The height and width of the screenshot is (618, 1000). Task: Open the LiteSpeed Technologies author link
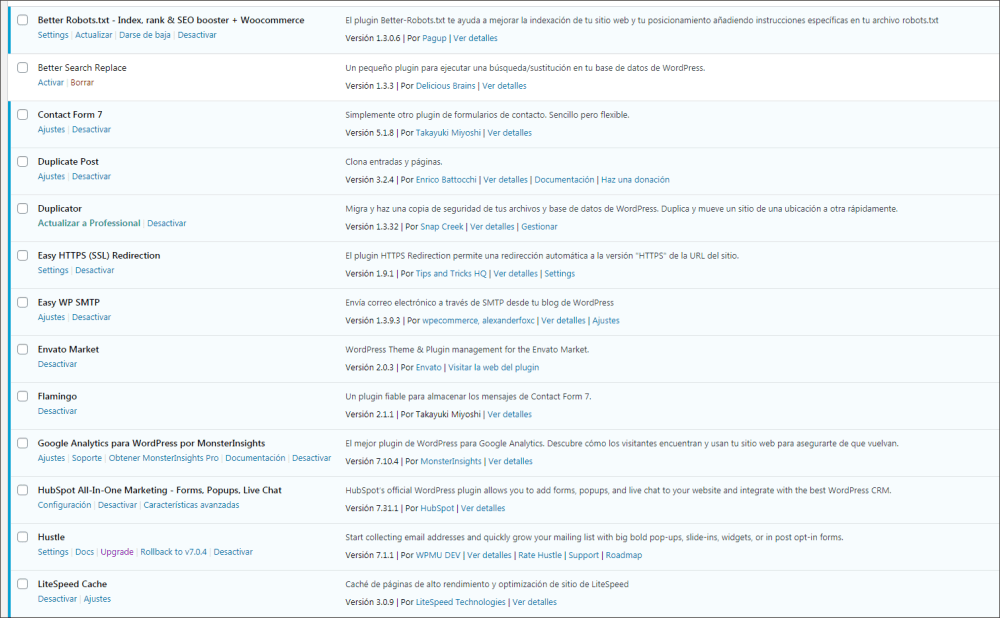460,602
